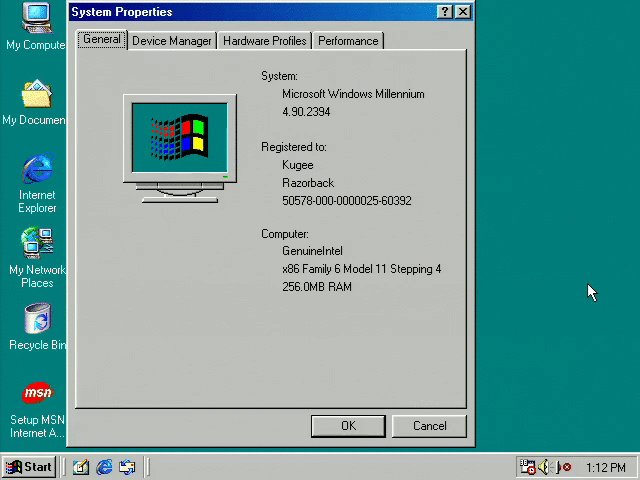Click the "System:" label

(x=280, y=76)
